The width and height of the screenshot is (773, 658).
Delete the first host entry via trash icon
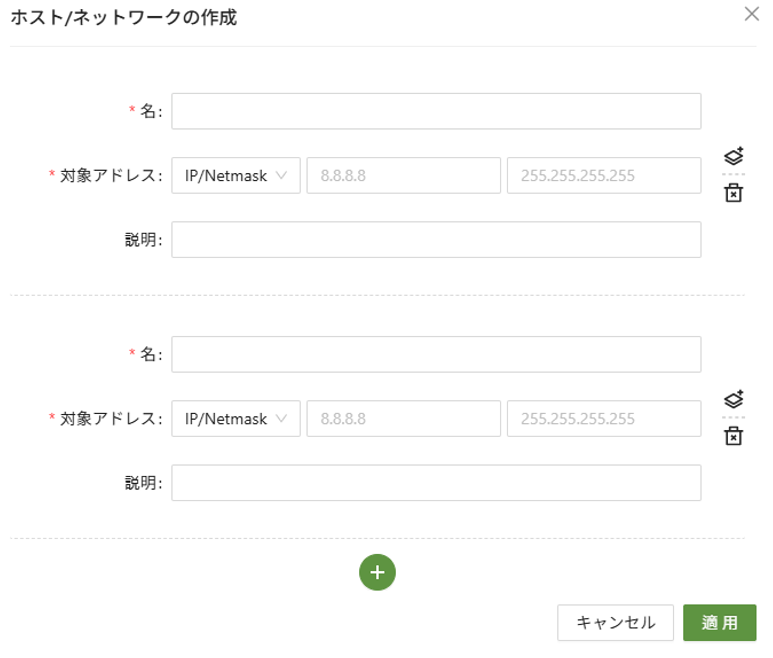pyautogui.click(x=733, y=193)
